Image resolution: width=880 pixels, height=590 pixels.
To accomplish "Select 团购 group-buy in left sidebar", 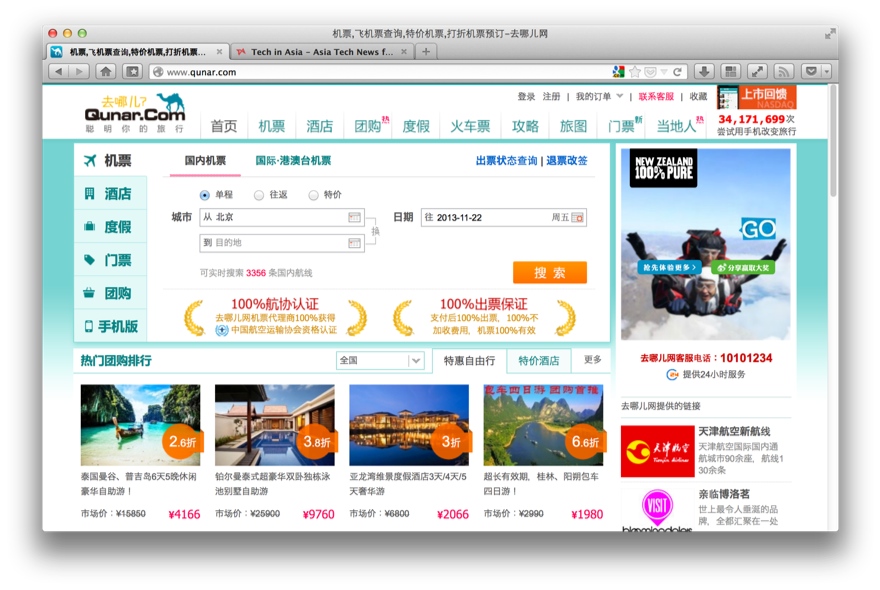I will (x=111, y=293).
